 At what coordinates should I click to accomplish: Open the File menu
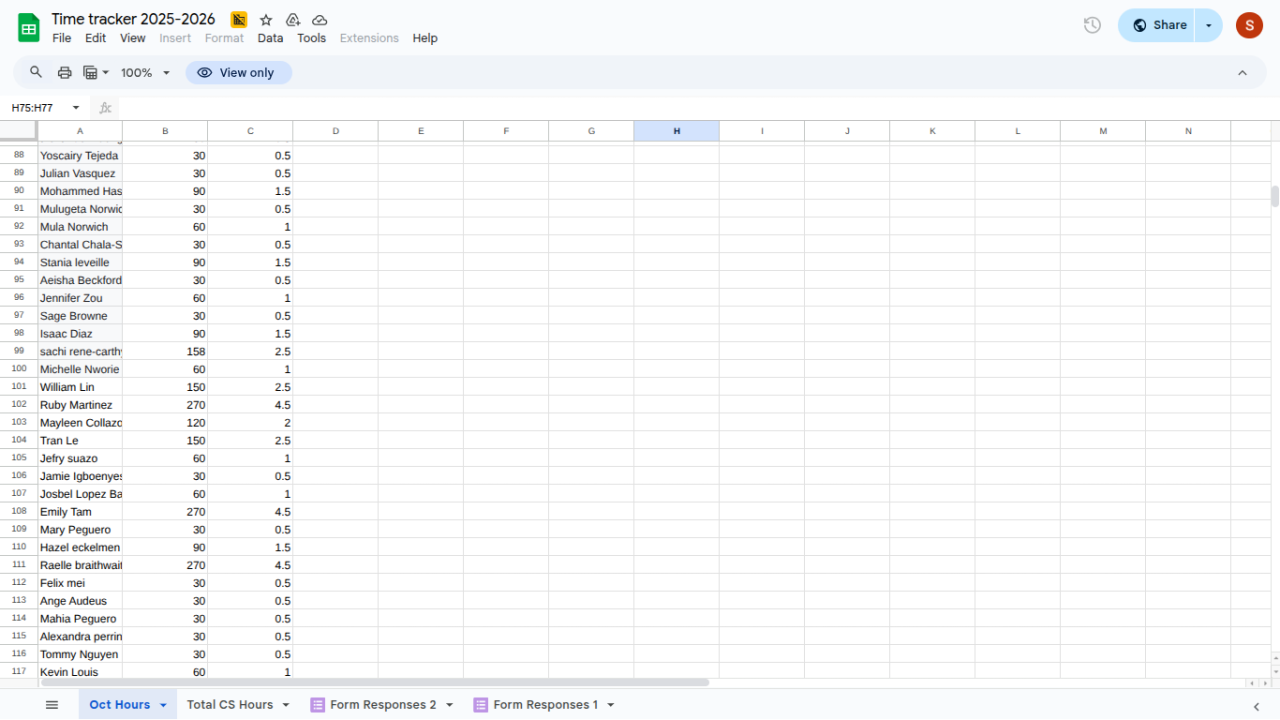pos(62,38)
